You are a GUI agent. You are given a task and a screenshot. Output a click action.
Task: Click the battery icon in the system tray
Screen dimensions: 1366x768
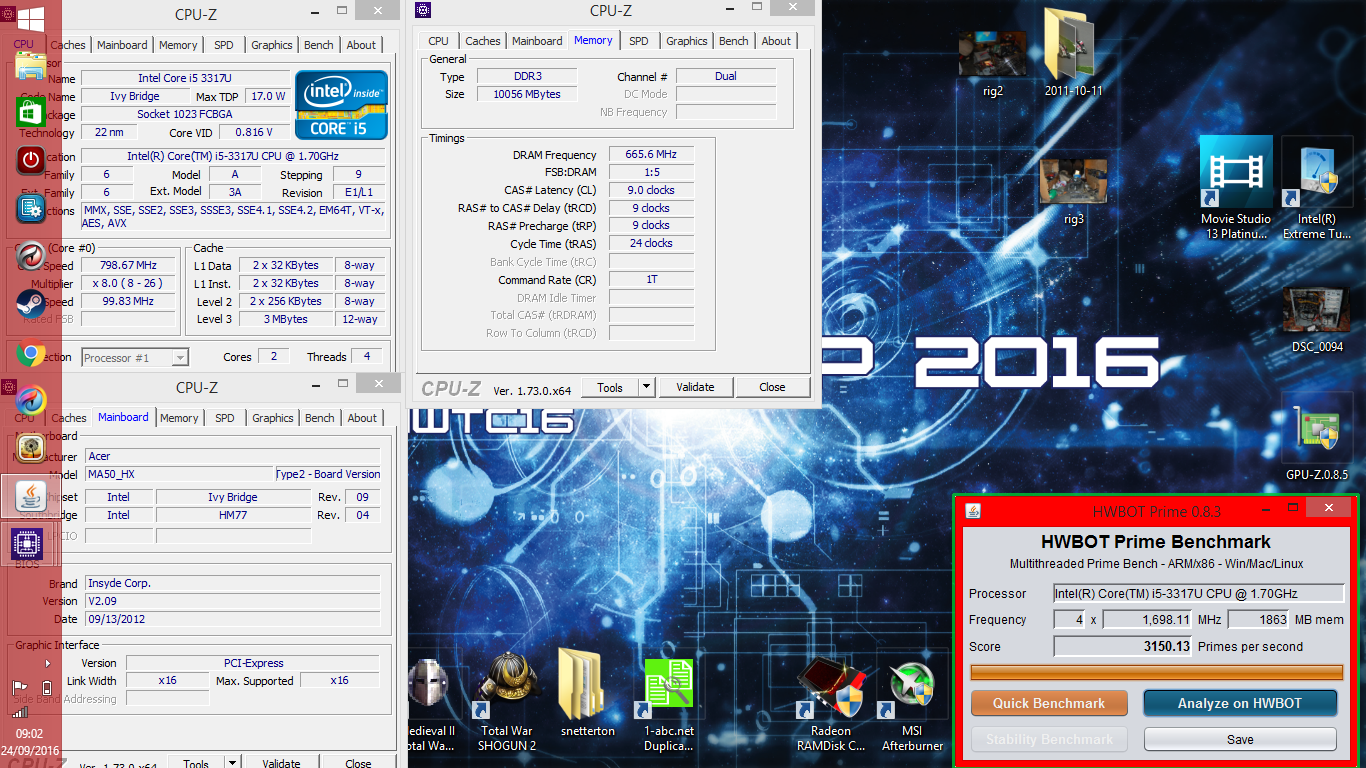tap(47, 687)
